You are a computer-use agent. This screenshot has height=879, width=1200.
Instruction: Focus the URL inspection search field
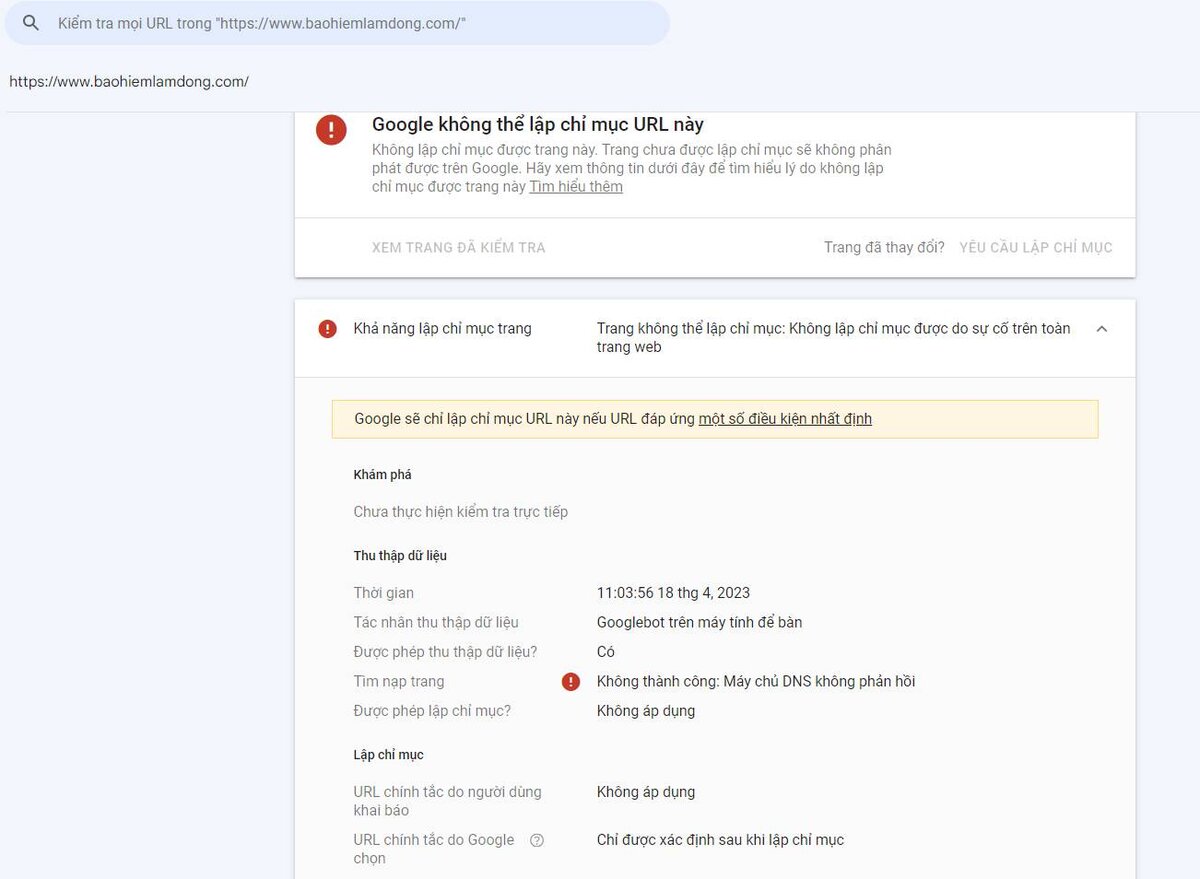(x=337, y=23)
